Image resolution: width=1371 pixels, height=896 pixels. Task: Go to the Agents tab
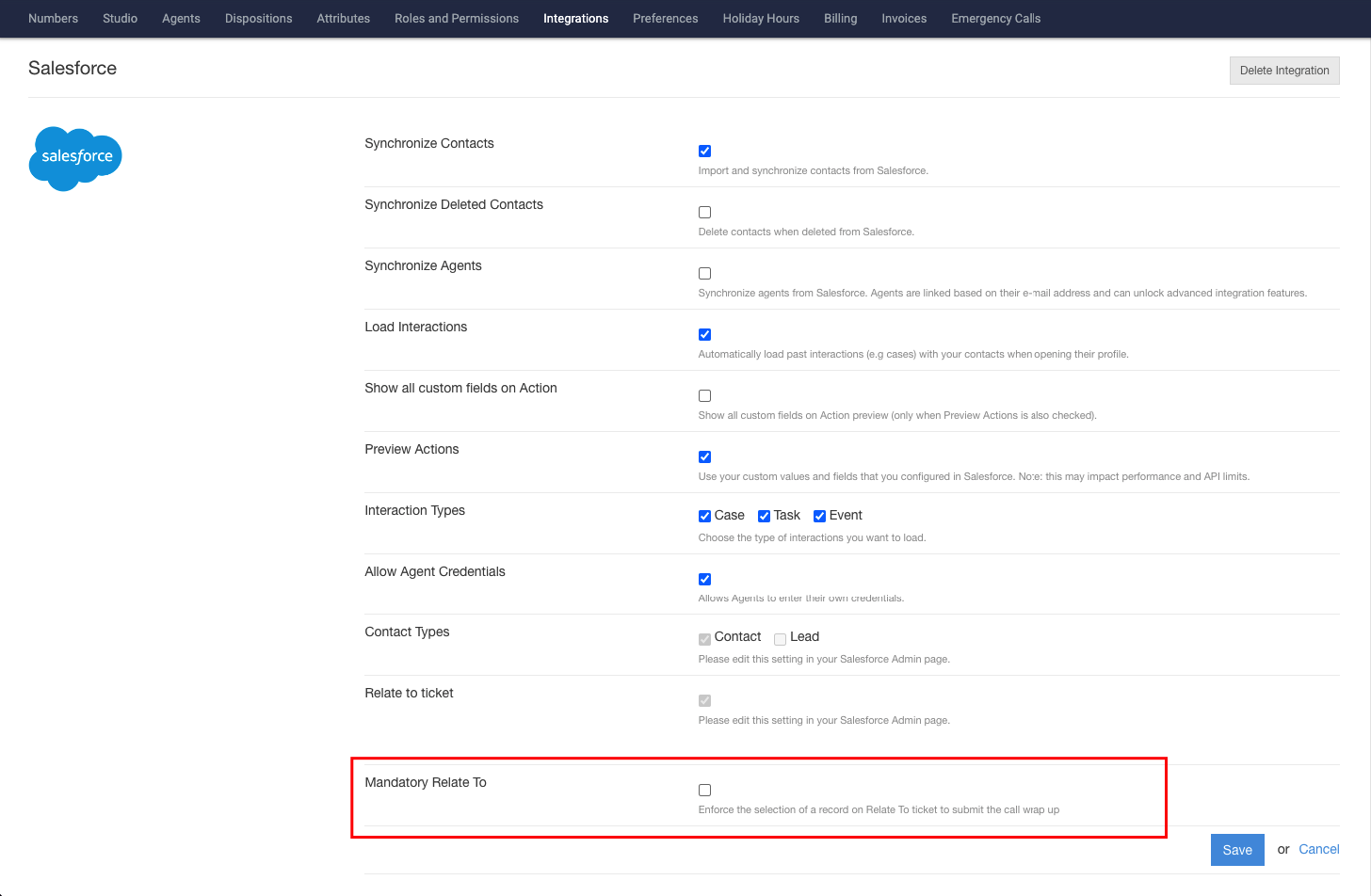(x=181, y=18)
